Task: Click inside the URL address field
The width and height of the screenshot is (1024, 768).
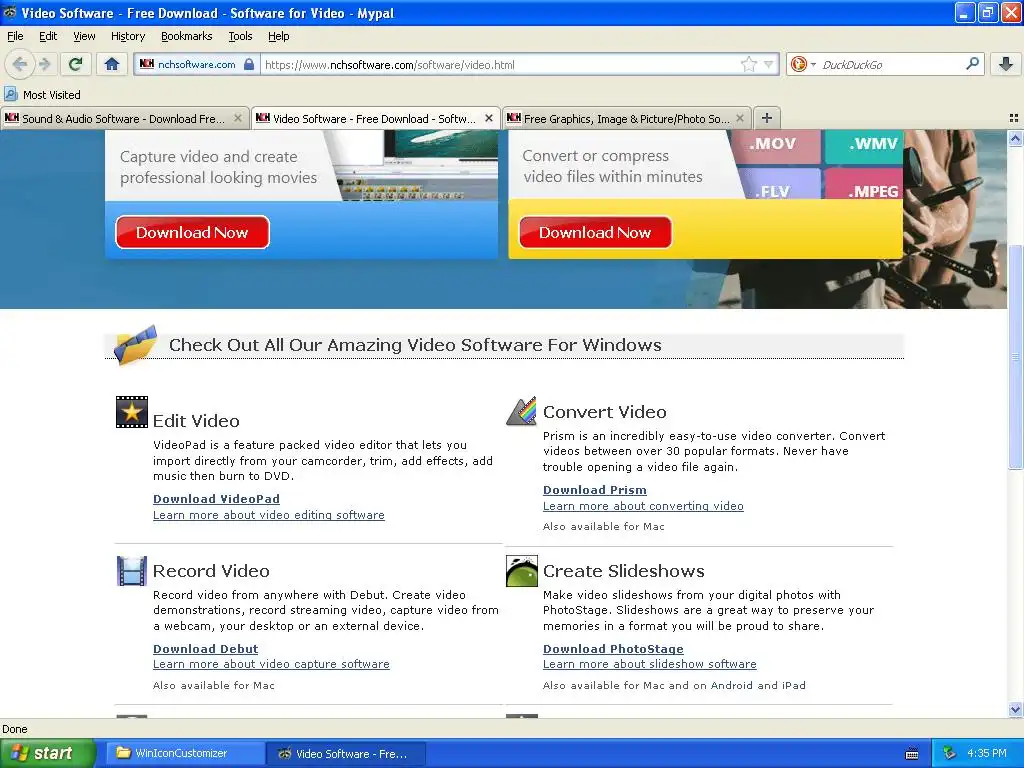Action: [500, 64]
